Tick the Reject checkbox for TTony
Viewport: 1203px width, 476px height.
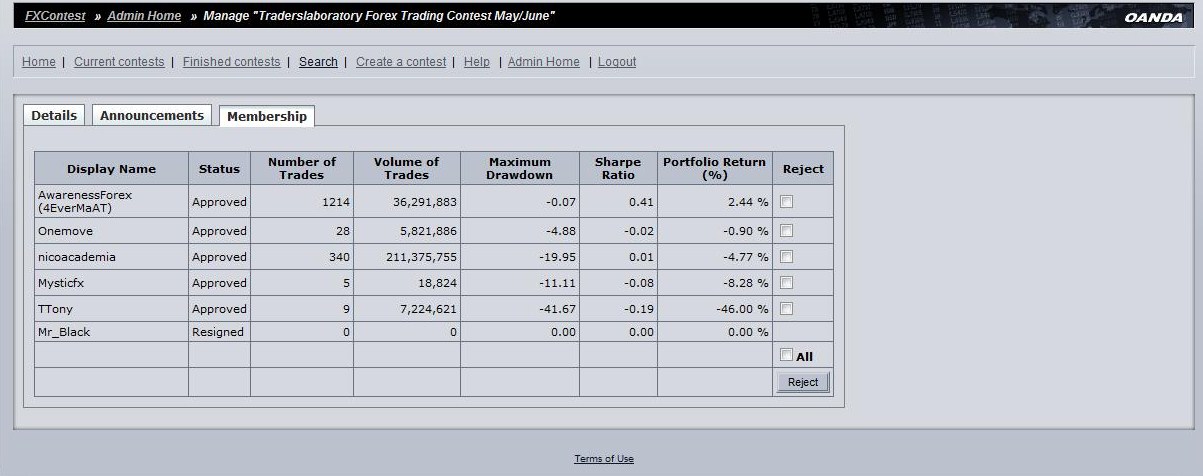[787, 308]
